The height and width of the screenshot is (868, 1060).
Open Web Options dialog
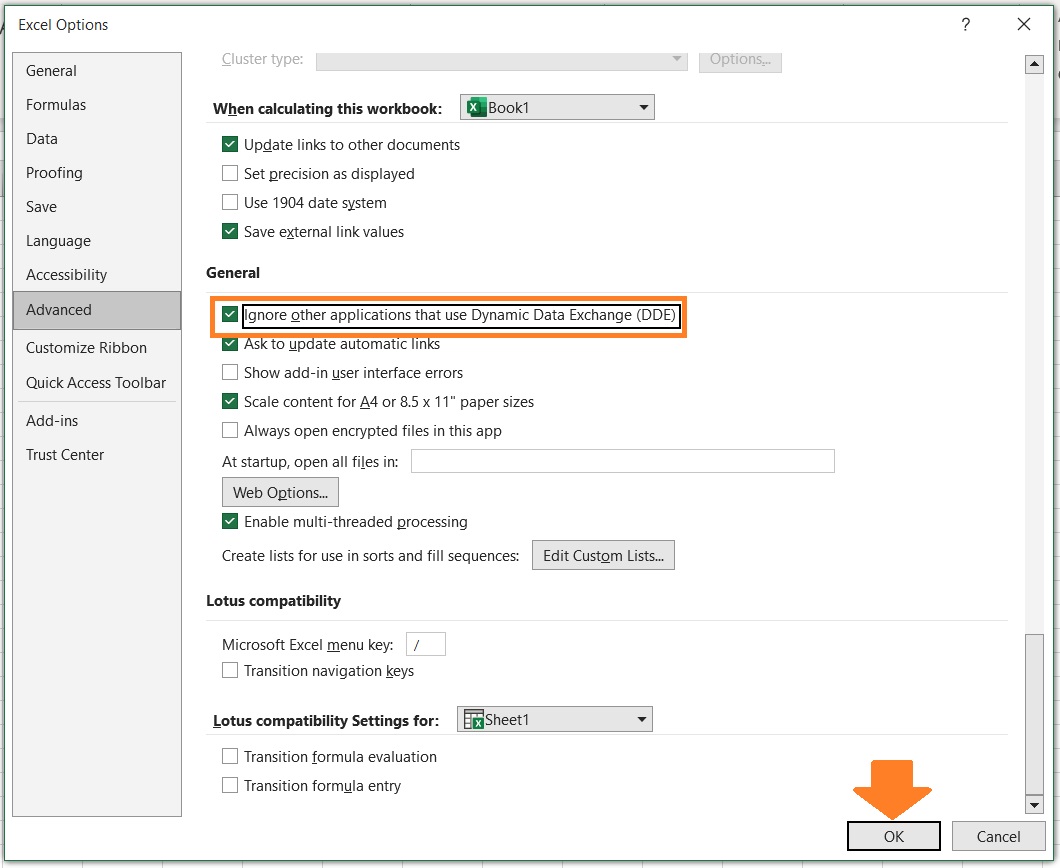280,492
